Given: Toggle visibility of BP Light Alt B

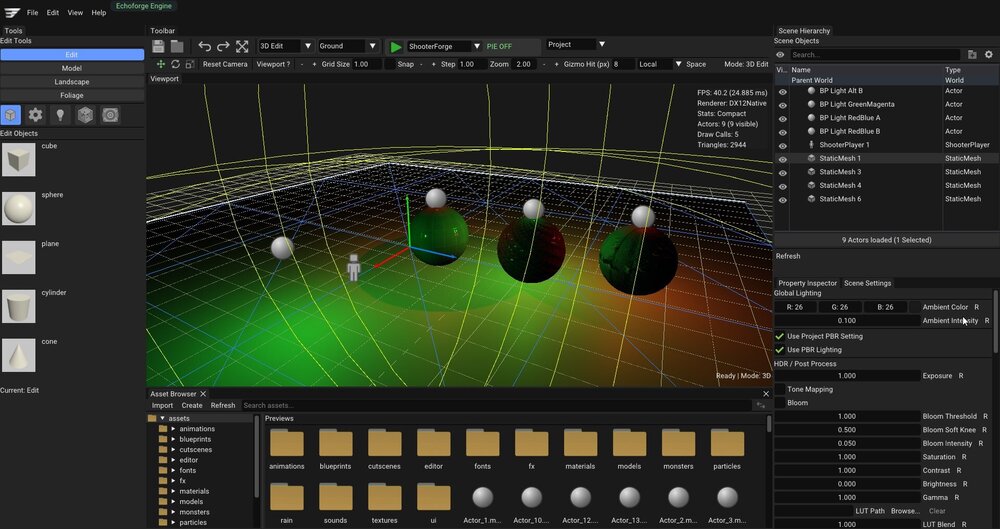Looking at the screenshot, I should pos(783,91).
